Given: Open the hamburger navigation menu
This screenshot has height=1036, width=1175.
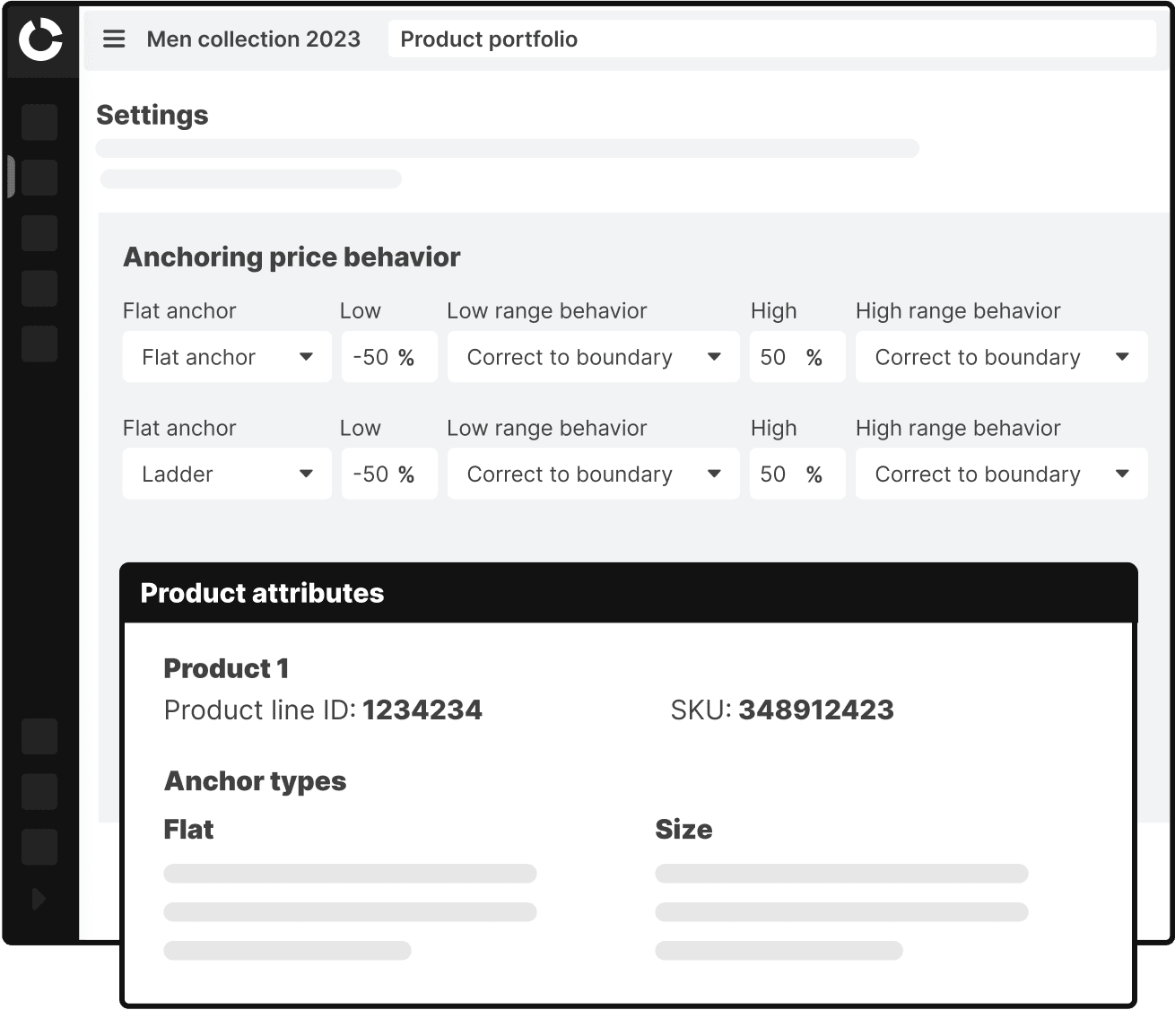Looking at the screenshot, I should [114, 39].
